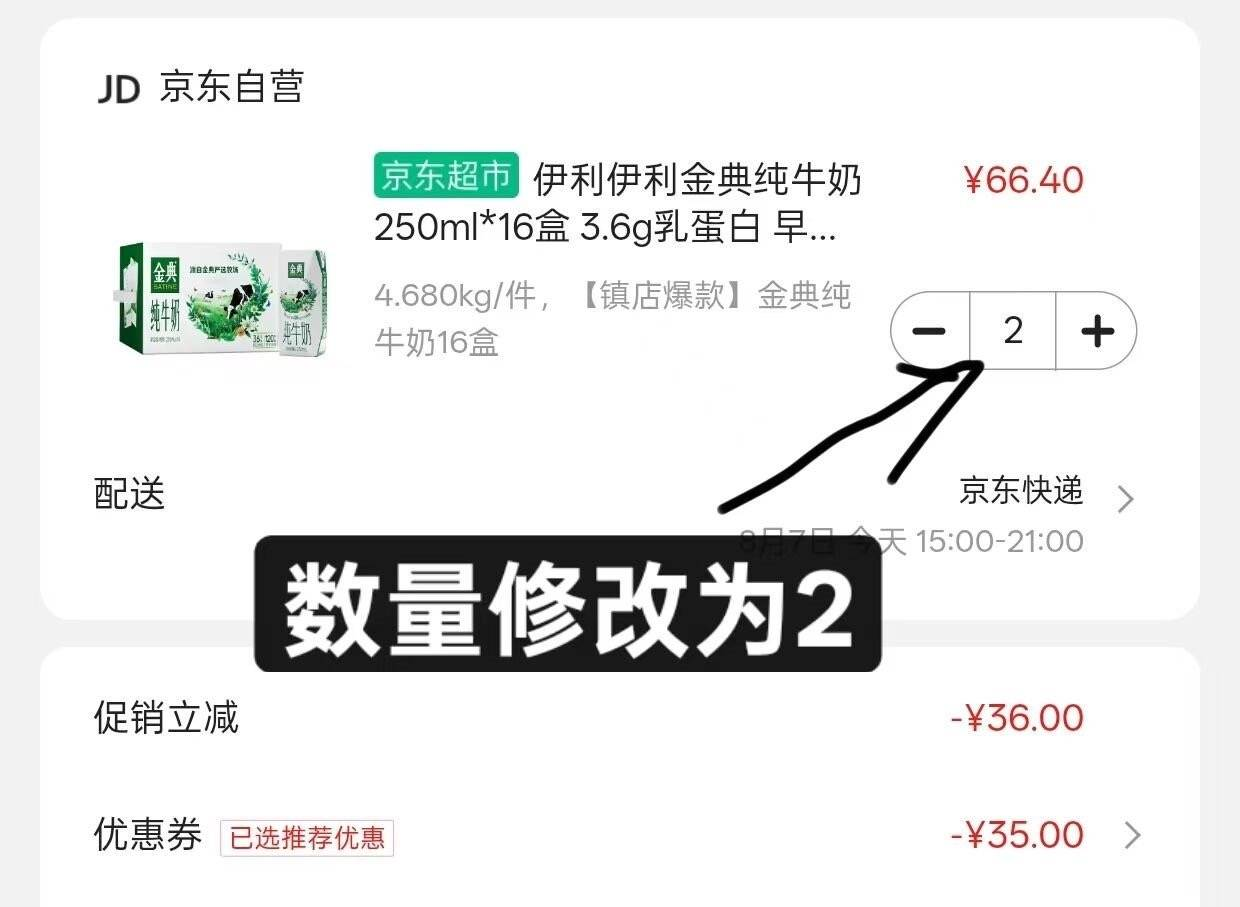Decrease quantity with the minus button
Image resolution: width=1240 pixels, height=907 pixels.
pyautogui.click(x=930, y=331)
